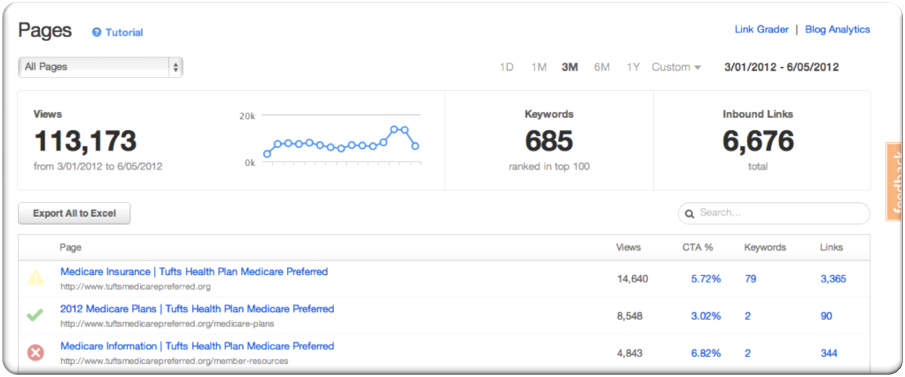This screenshot has width=905, height=377.
Task: Click the 3,365 links count
Action: coord(833,279)
